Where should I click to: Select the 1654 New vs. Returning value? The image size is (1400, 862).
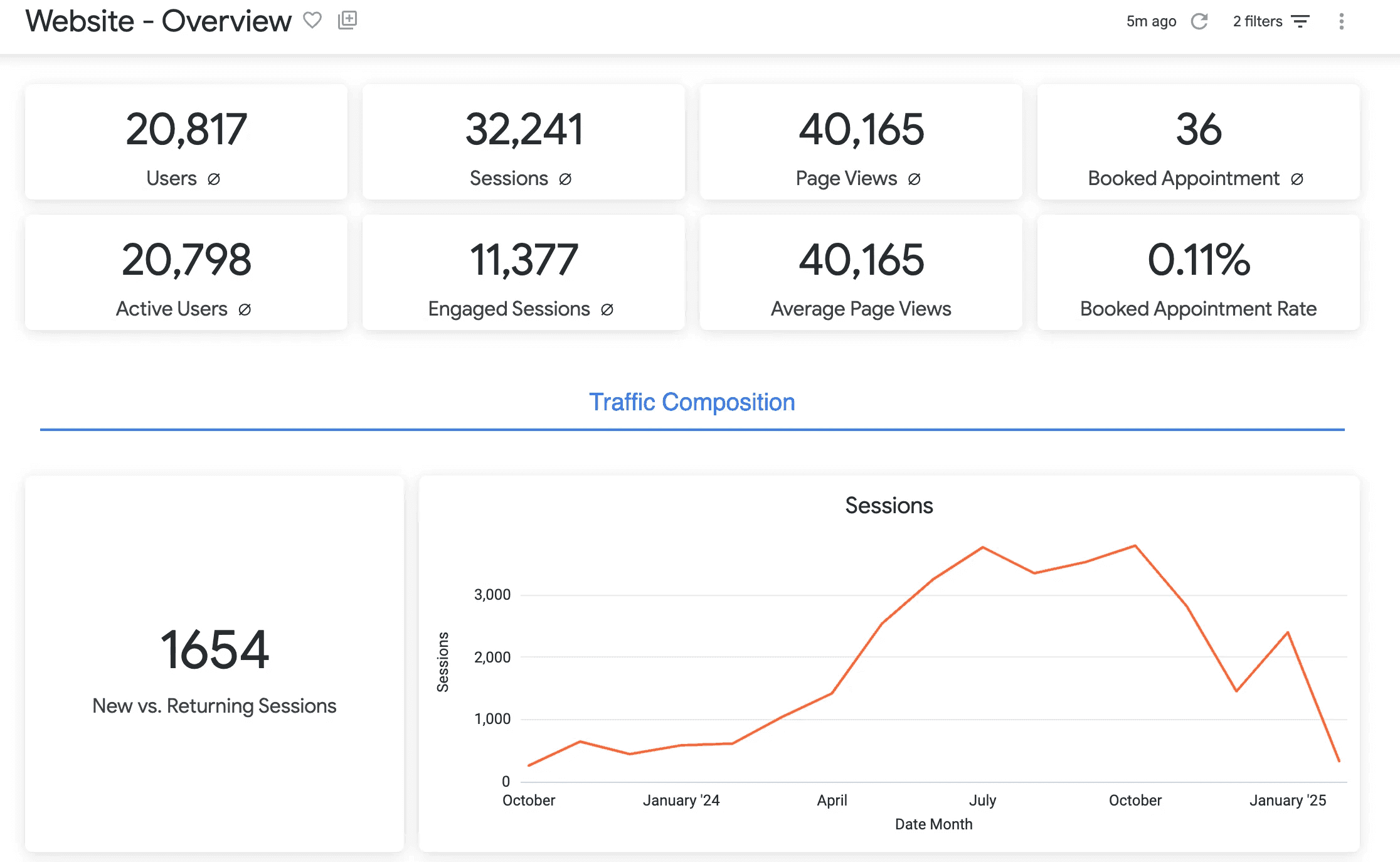point(215,650)
